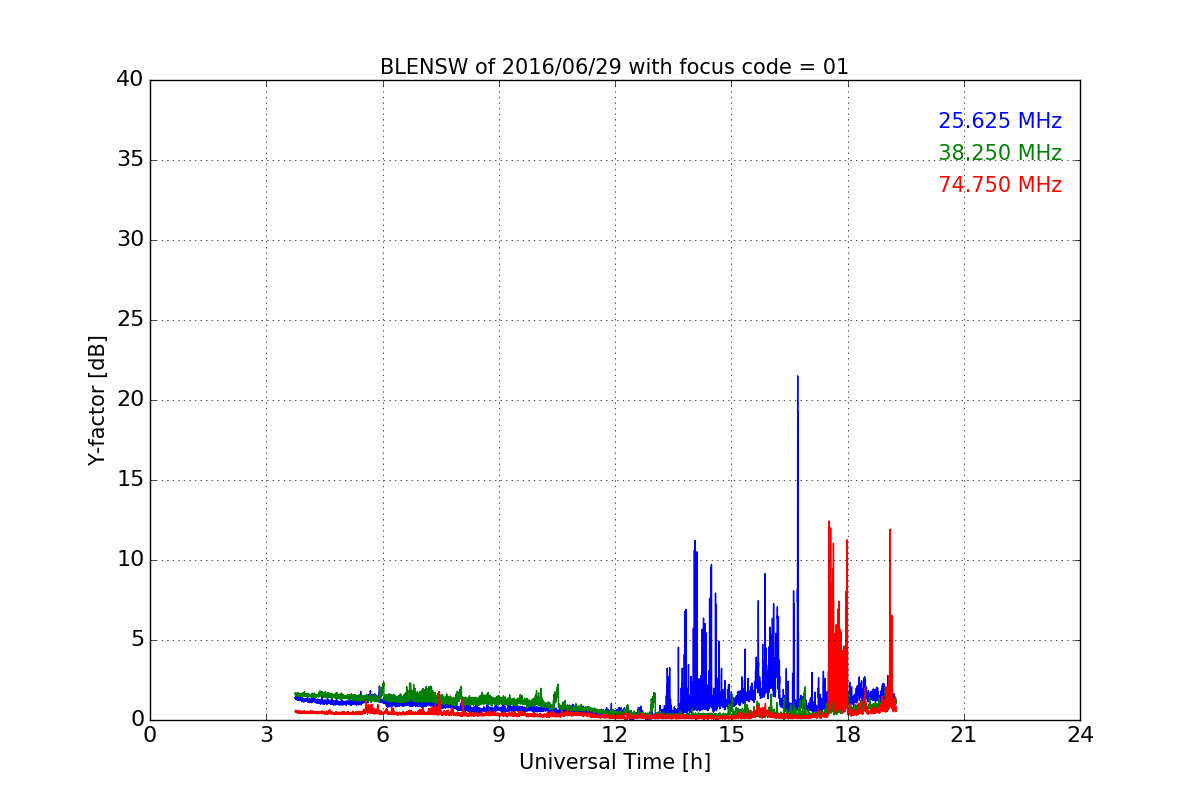
Task: Click the x-axis tick label 12
Action: [615, 735]
